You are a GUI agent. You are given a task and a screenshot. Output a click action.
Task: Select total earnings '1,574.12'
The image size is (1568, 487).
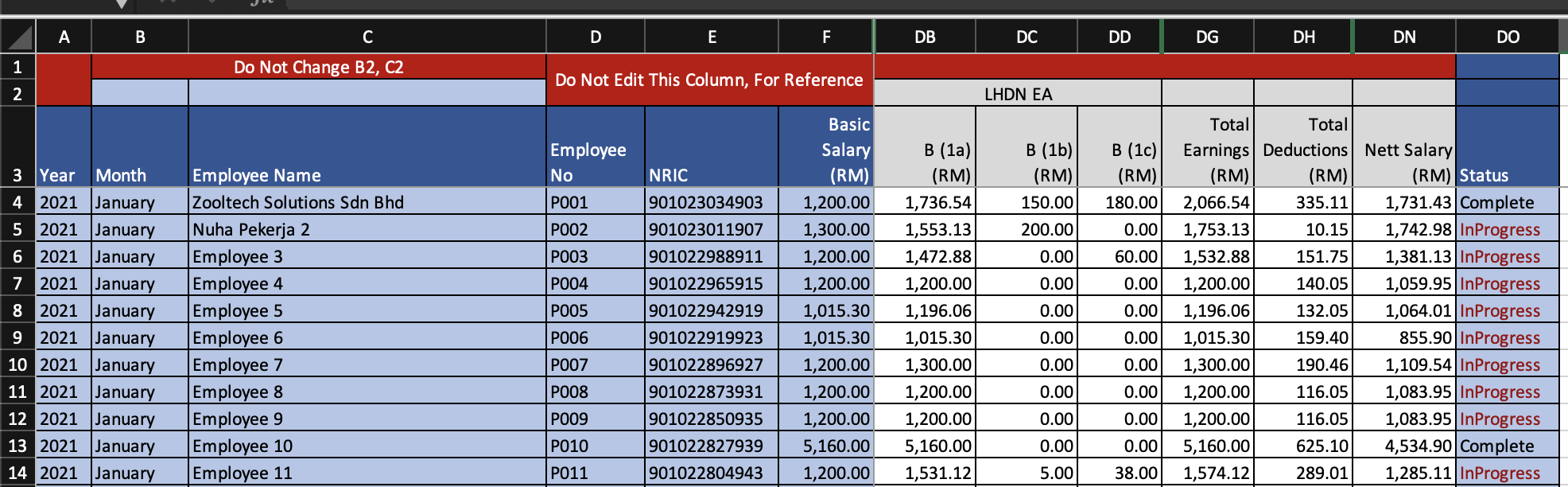(1208, 473)
